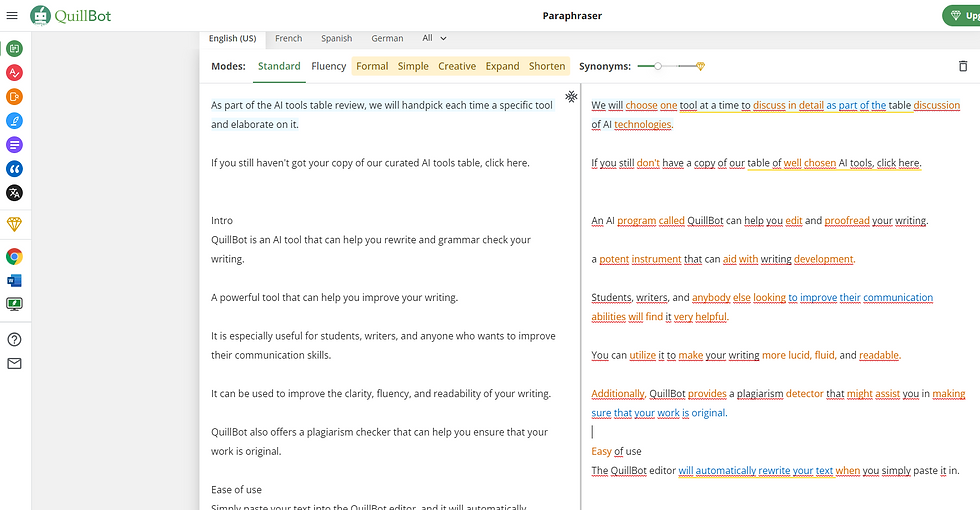Open the Word extension sidebar icon
Image resolution: width=980 pixels, height=510 pixels.
tap(14, 280)
